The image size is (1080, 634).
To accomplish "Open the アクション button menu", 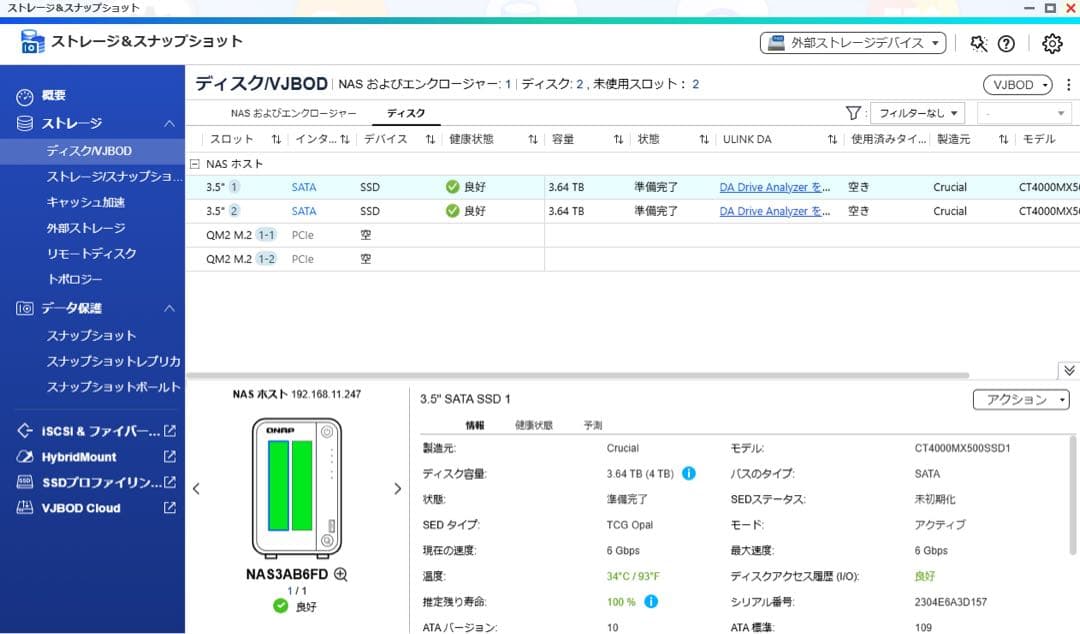I will tap(1020, 399).
